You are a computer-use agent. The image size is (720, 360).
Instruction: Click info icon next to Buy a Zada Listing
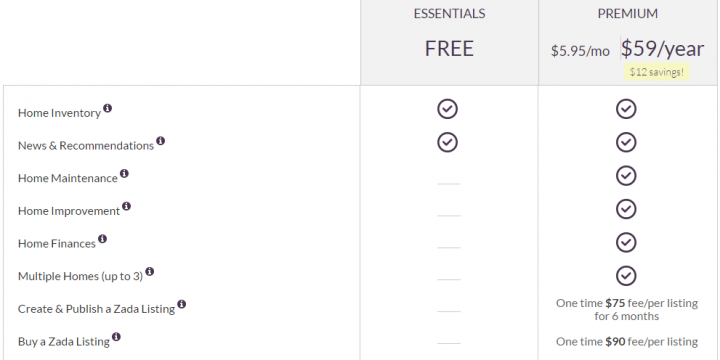click(116, 337)
